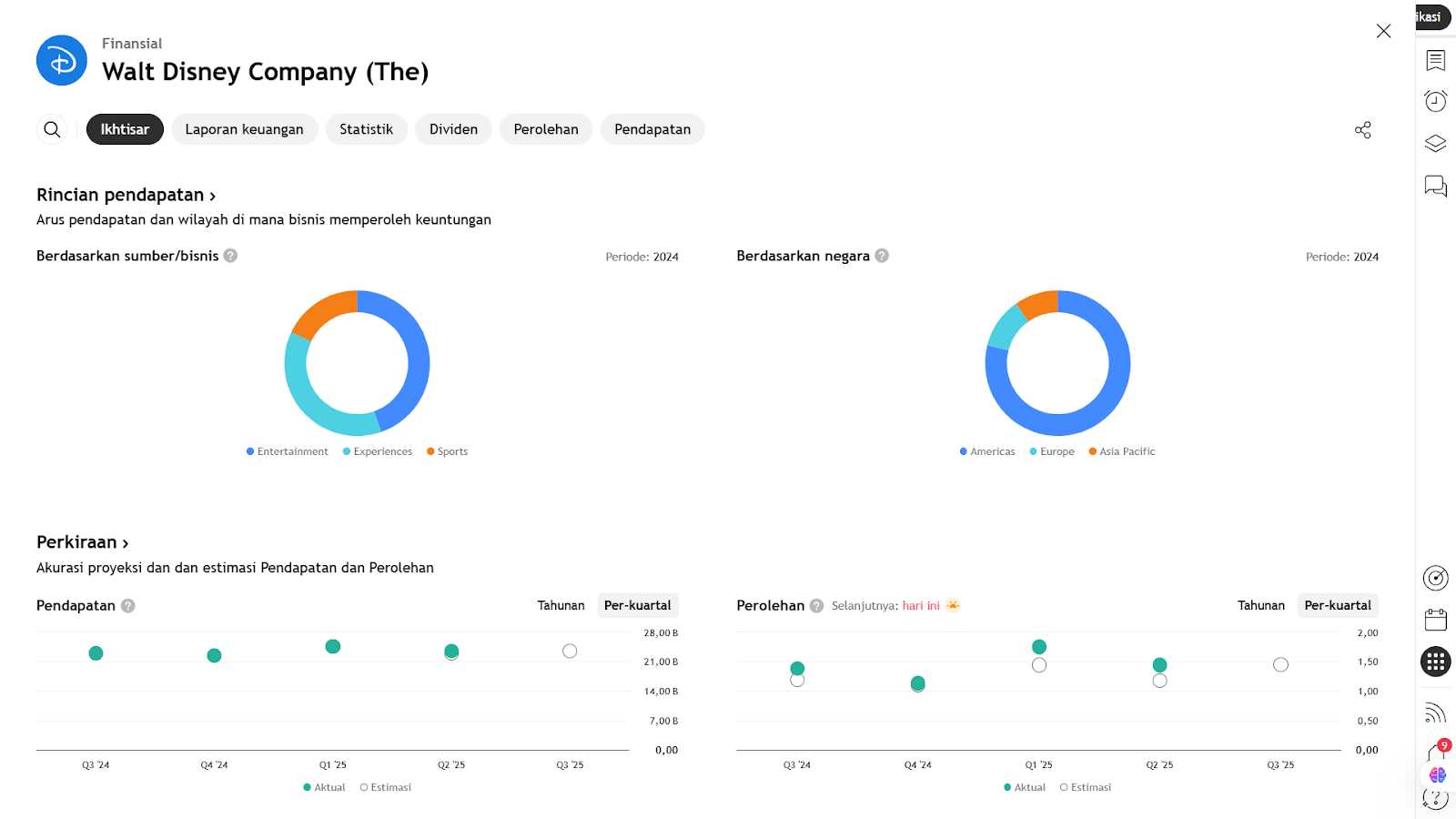1456x819 pixels.
Task: Expand the Rincian pendapatan section
Action: point(126,195)
